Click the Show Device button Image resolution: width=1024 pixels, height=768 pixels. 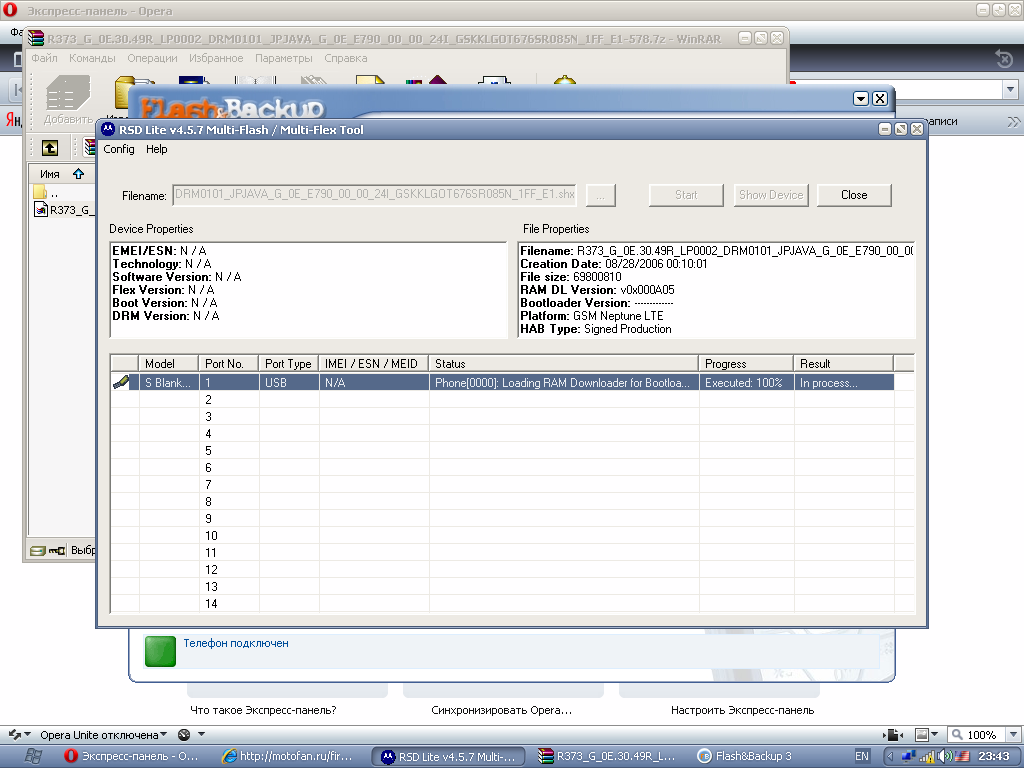pos(771,195)
